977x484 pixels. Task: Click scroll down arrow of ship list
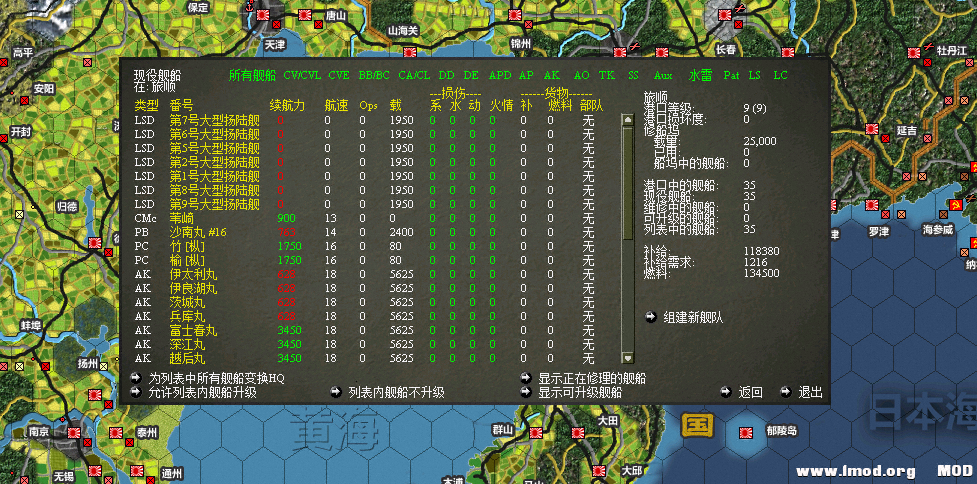(627, 358)
